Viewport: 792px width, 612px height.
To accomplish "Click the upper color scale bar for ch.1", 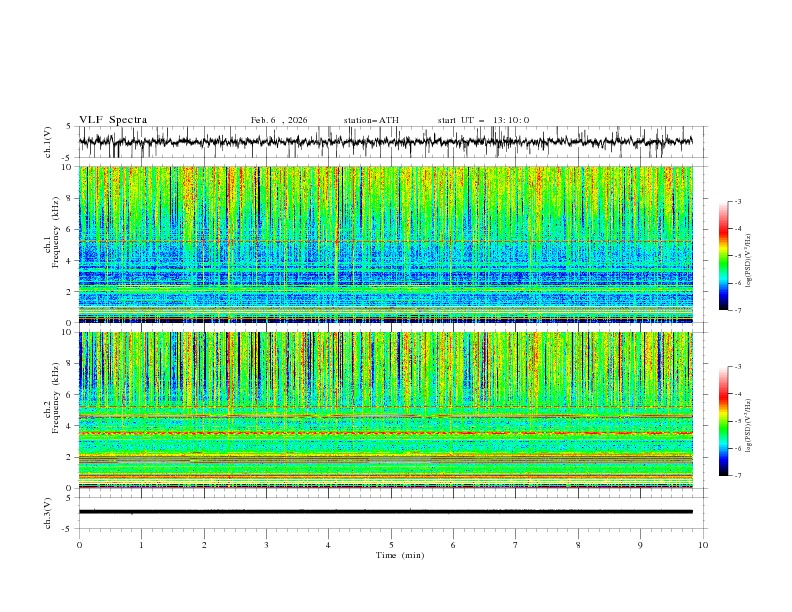I will click(723, 255).
